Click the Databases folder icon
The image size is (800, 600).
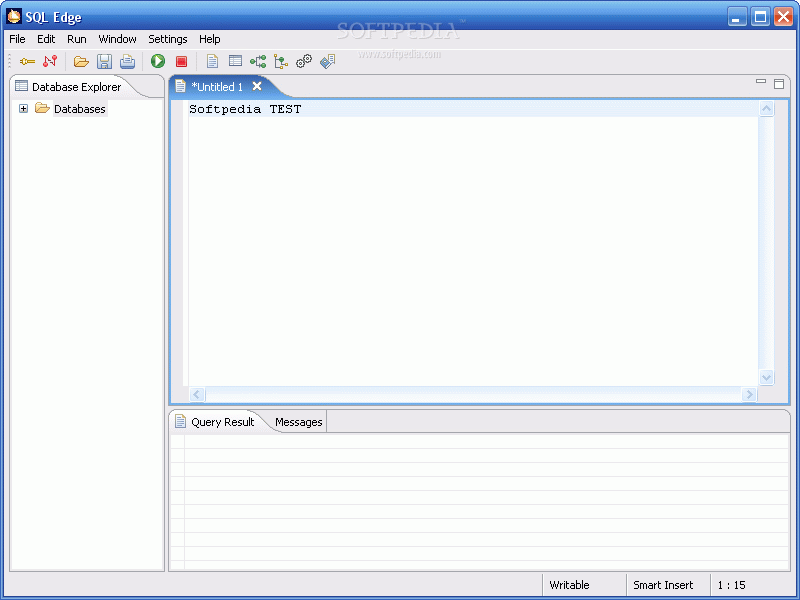tap(42, 108)
